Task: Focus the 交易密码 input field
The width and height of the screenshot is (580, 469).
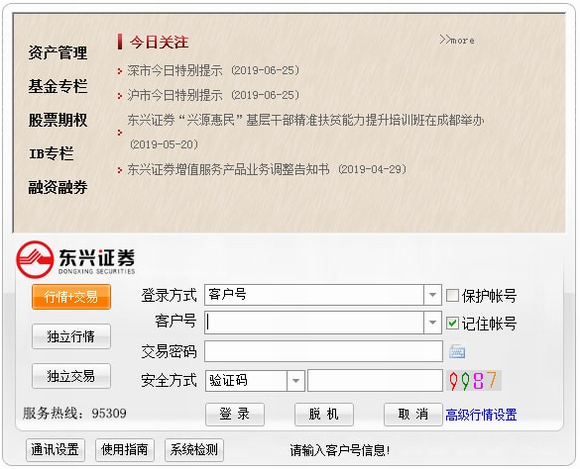Action: [323, 351]
